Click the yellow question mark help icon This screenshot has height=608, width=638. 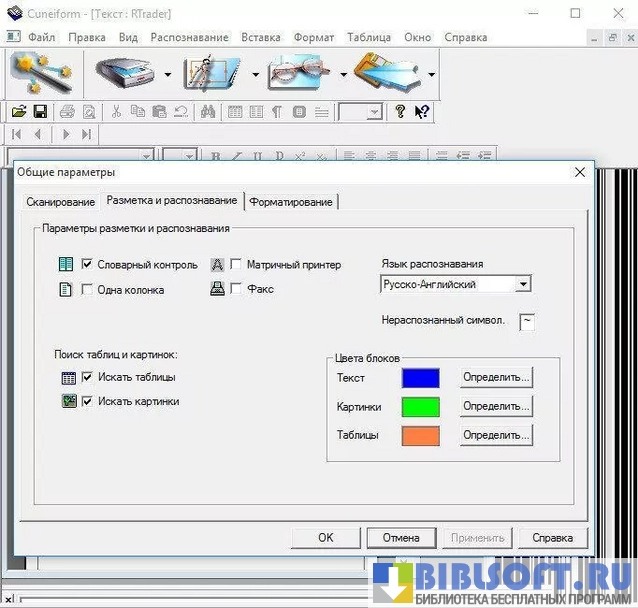[400, 112]
